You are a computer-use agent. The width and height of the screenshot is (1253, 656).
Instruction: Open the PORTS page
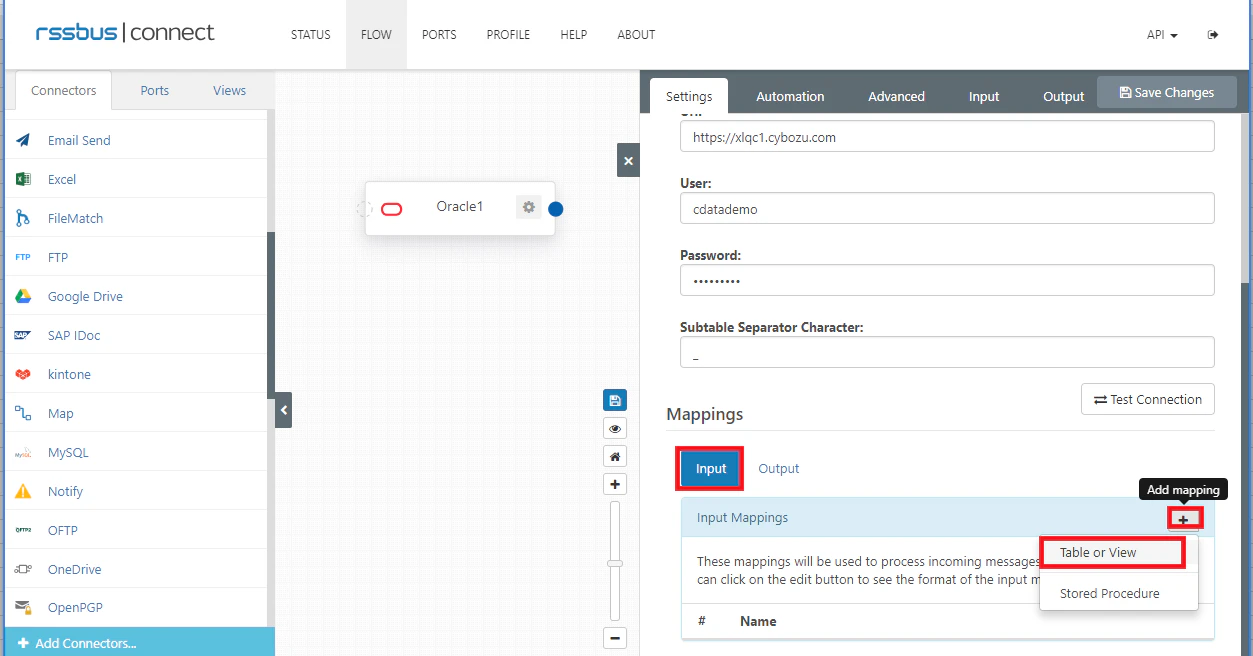(439, 35)
